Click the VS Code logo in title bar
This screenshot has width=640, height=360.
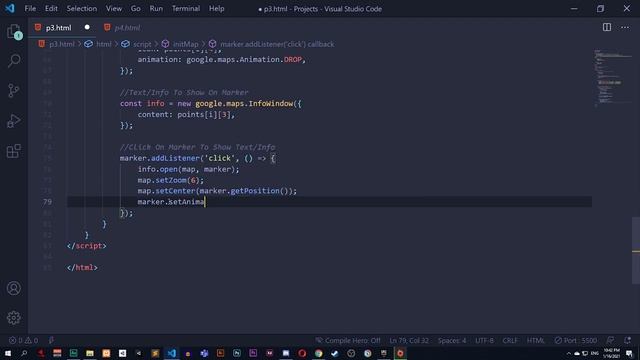point(9,8)
